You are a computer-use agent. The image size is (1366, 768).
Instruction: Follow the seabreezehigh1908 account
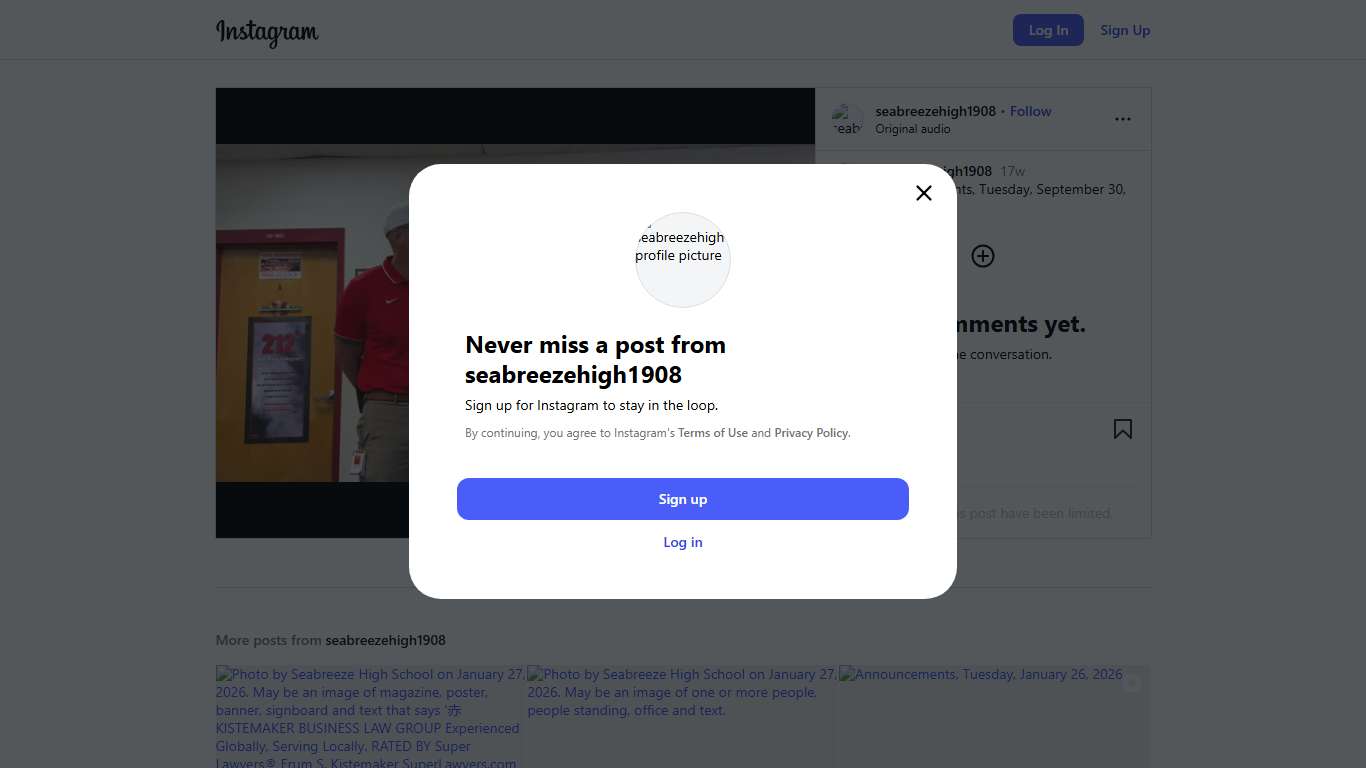point(1030,111)
